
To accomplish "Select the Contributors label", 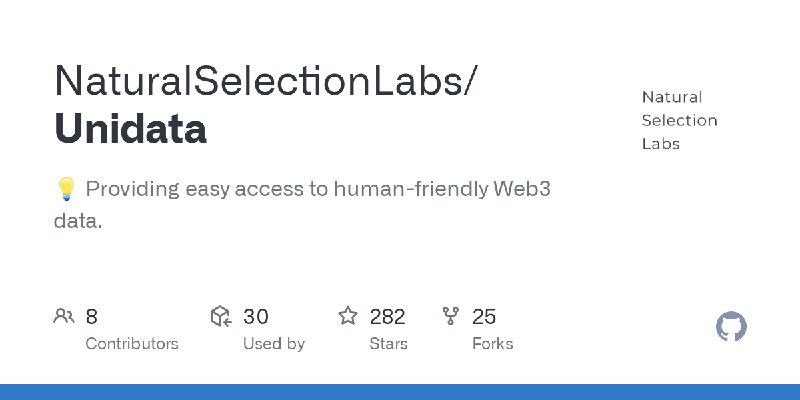I will (x=132, y=343).
